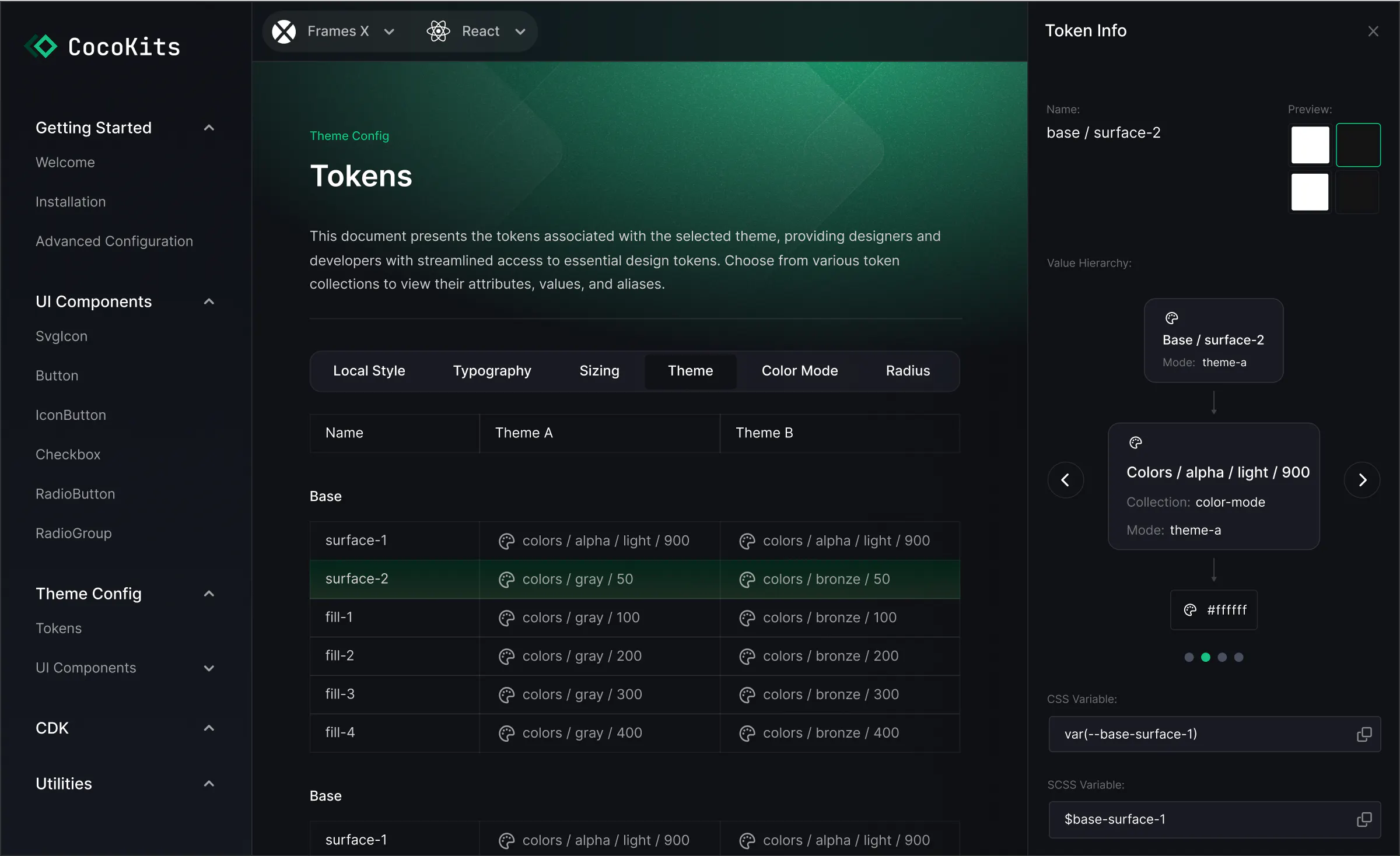1400x856 pixels.
Task: Open the Installation page
Action: [71, 202]
